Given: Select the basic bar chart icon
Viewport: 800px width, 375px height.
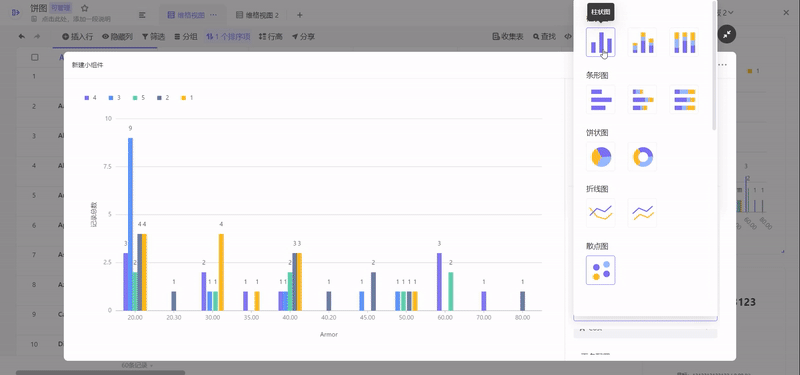Looking at the screenshot, I should 601,99.
